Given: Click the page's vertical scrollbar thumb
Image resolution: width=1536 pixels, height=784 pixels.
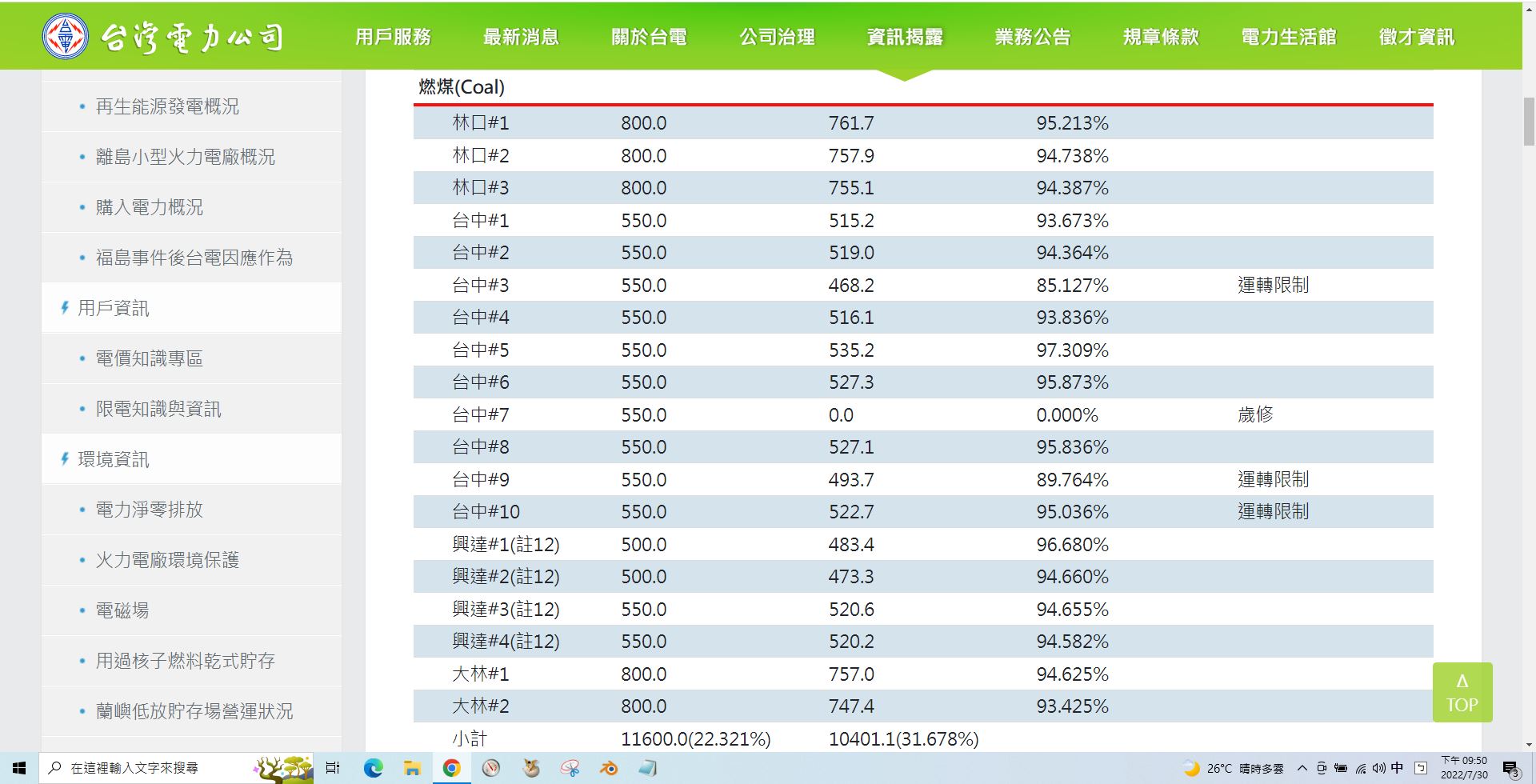Looking at the screenshot, I should click(1529, 121).
